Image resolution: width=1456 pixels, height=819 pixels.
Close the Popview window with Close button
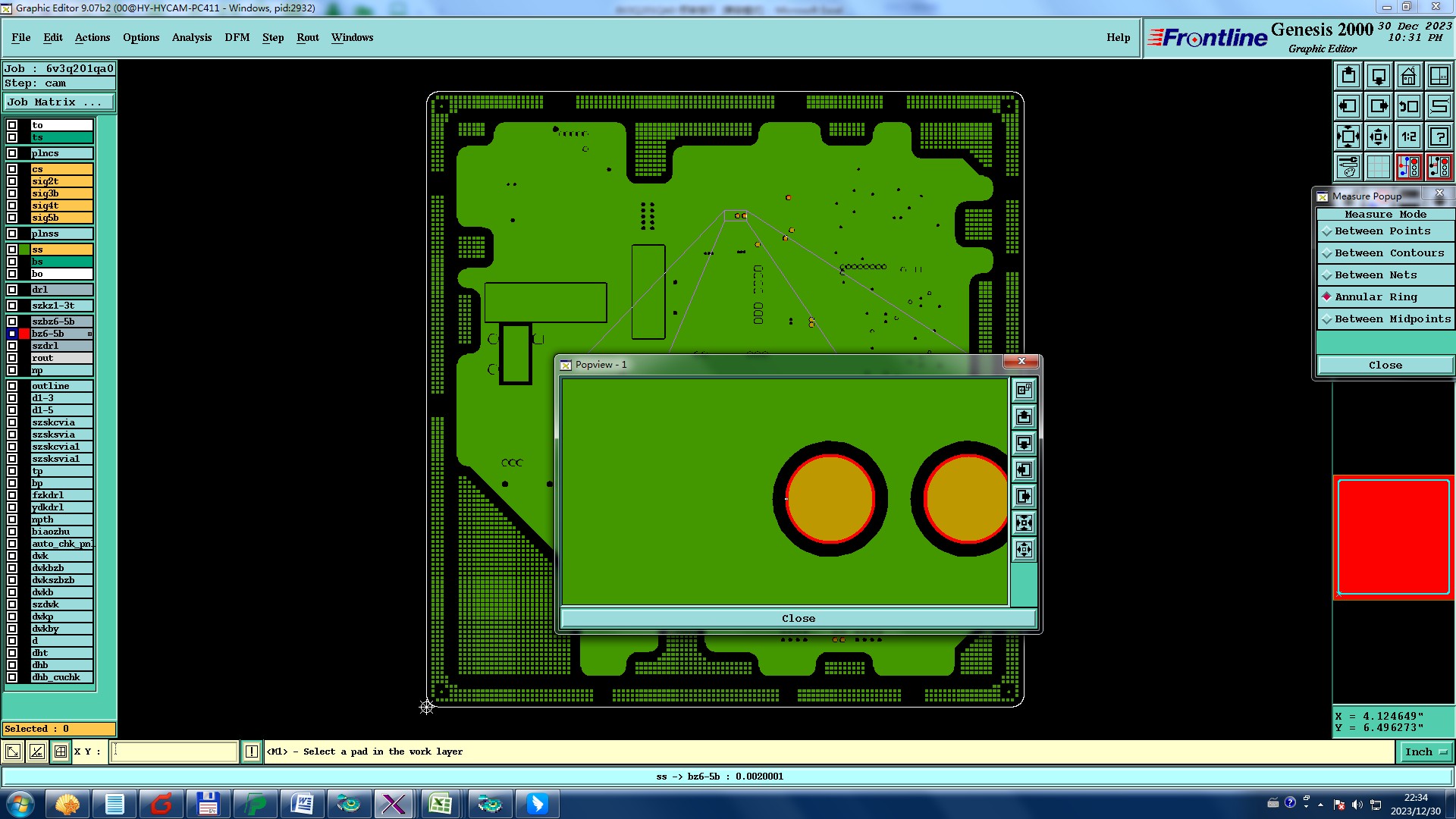(798, 618)
